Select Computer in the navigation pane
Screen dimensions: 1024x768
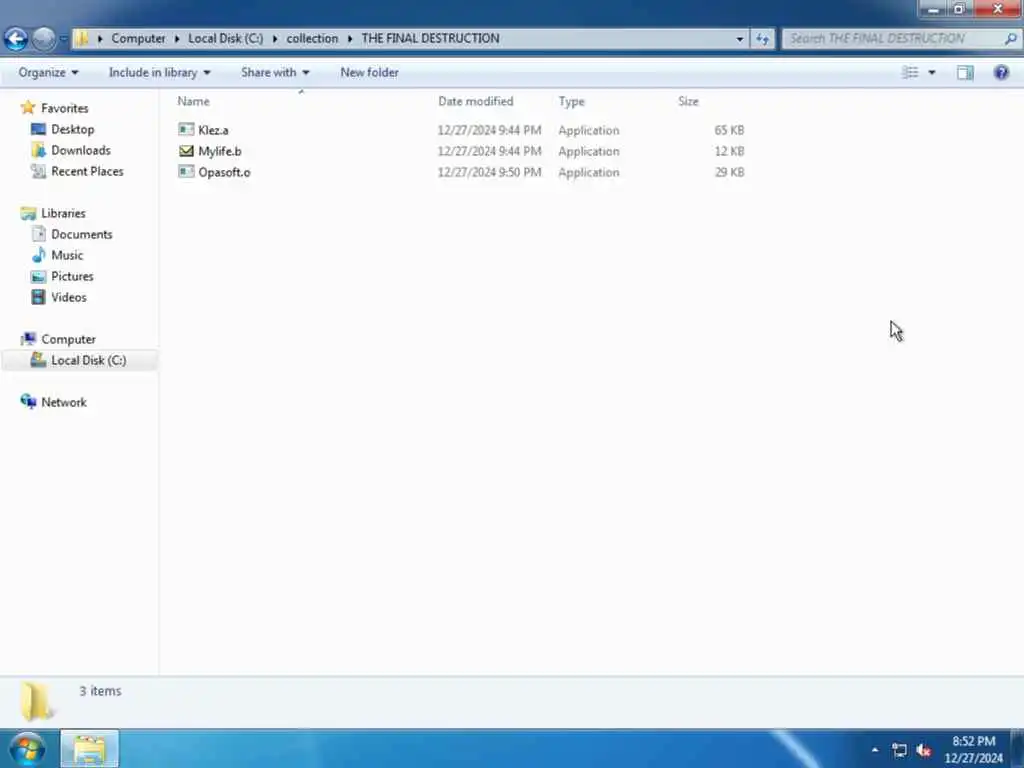click(68, 339)
